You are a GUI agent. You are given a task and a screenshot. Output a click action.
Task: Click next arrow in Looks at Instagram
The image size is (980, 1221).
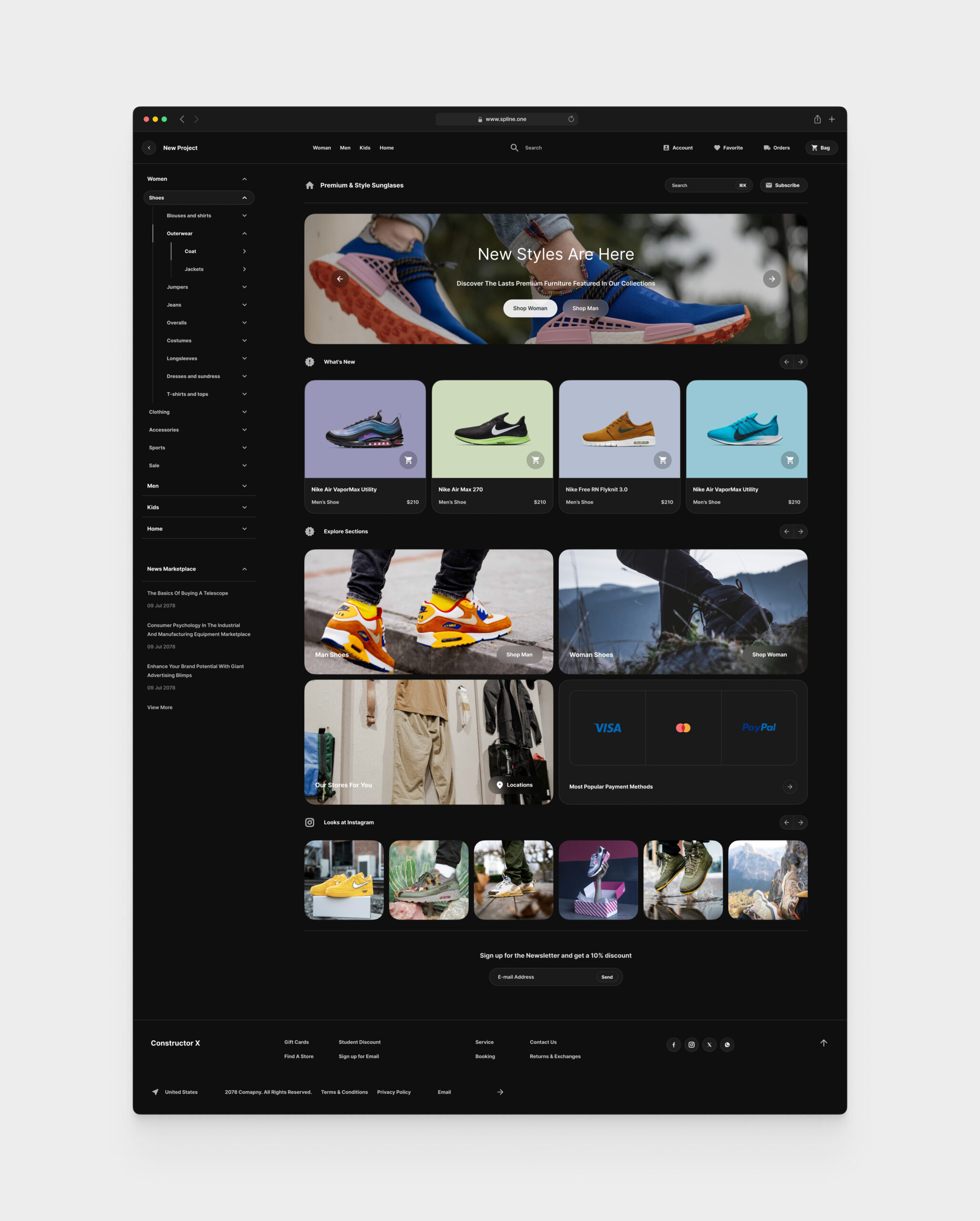(x=801, y=822)
